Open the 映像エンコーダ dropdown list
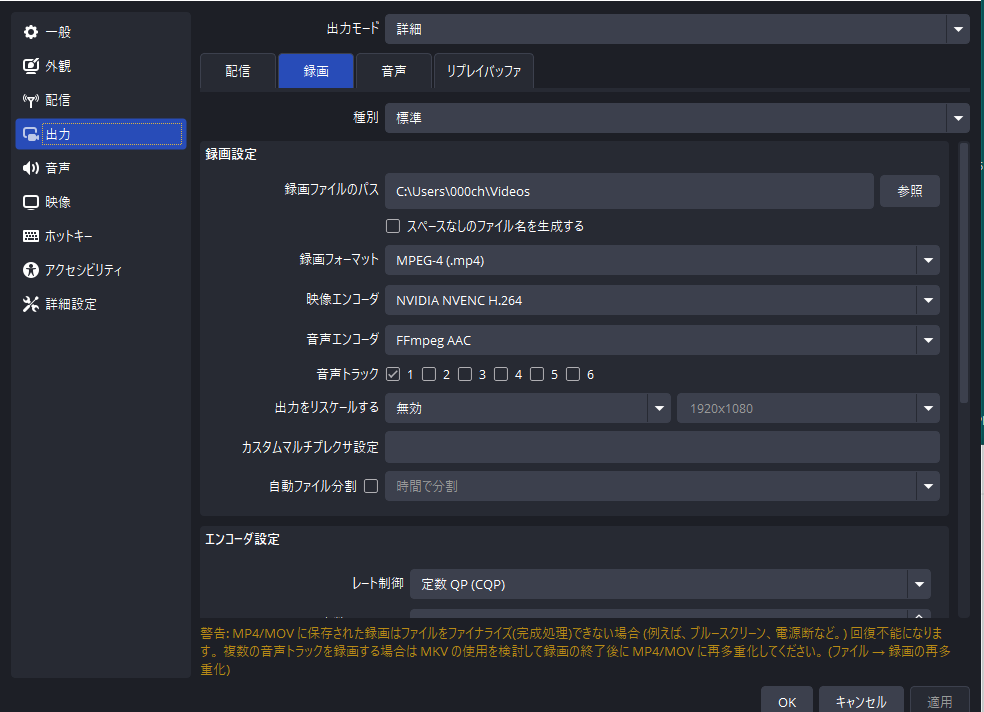Viewport: 984px width, 712px height. [927, 301]
